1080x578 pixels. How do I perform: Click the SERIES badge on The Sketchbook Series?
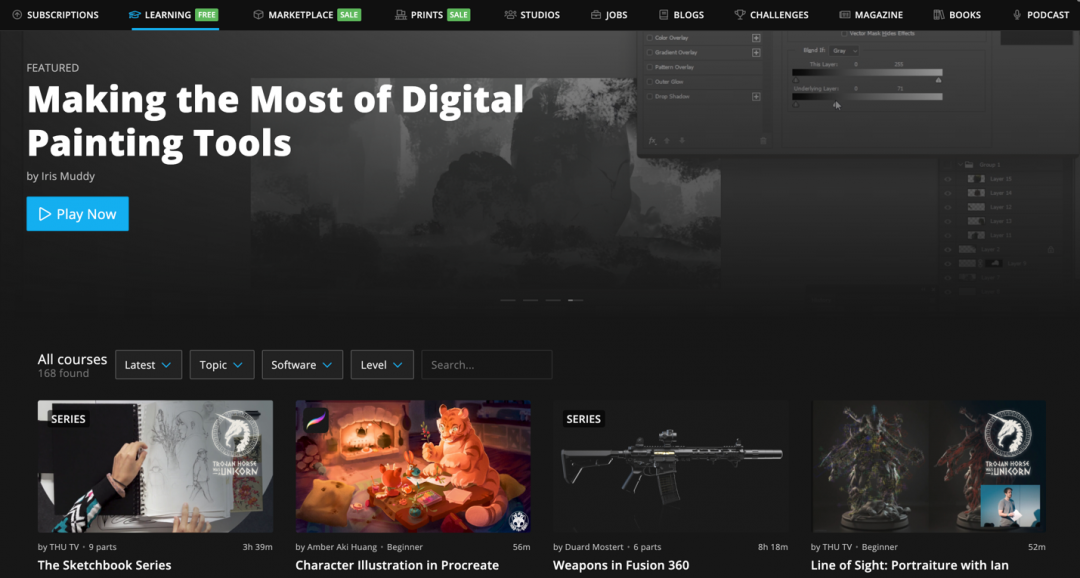click(x=68, y=419)
